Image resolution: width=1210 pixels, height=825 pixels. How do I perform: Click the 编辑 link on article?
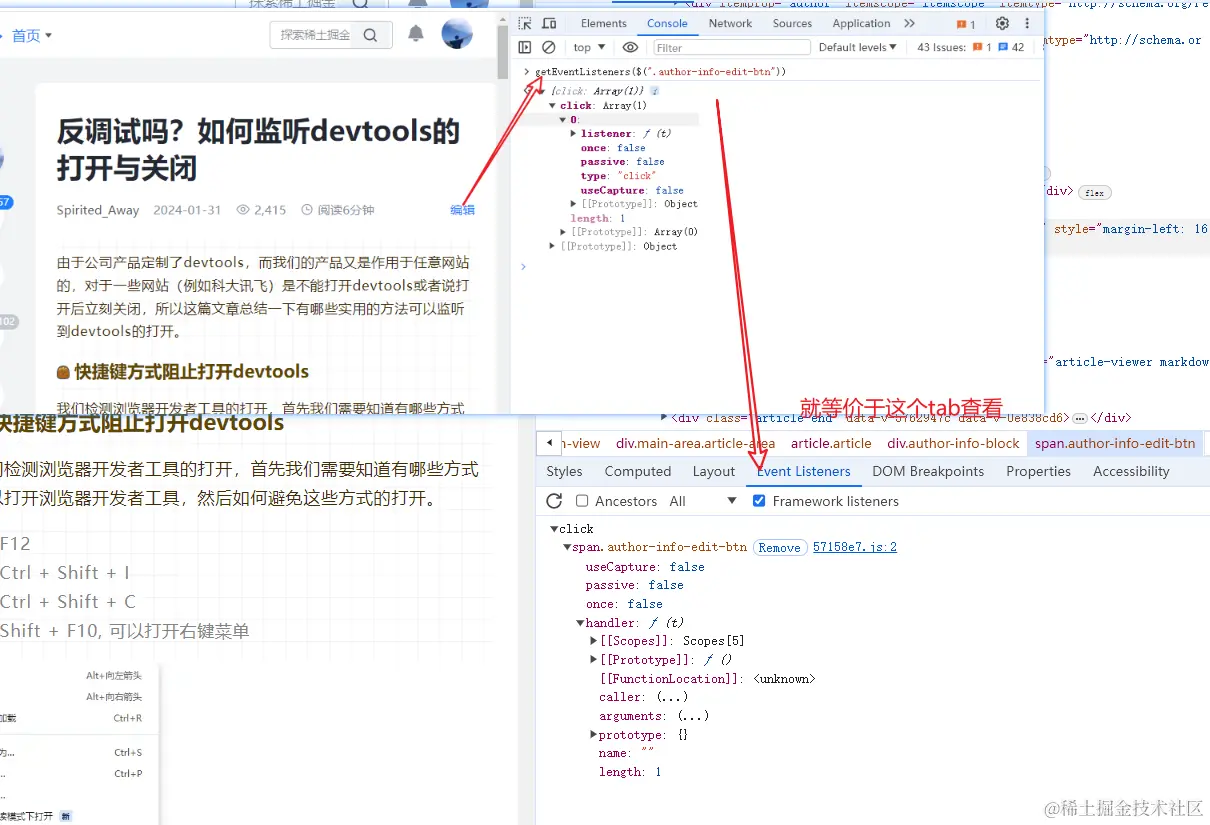point(462,210)
